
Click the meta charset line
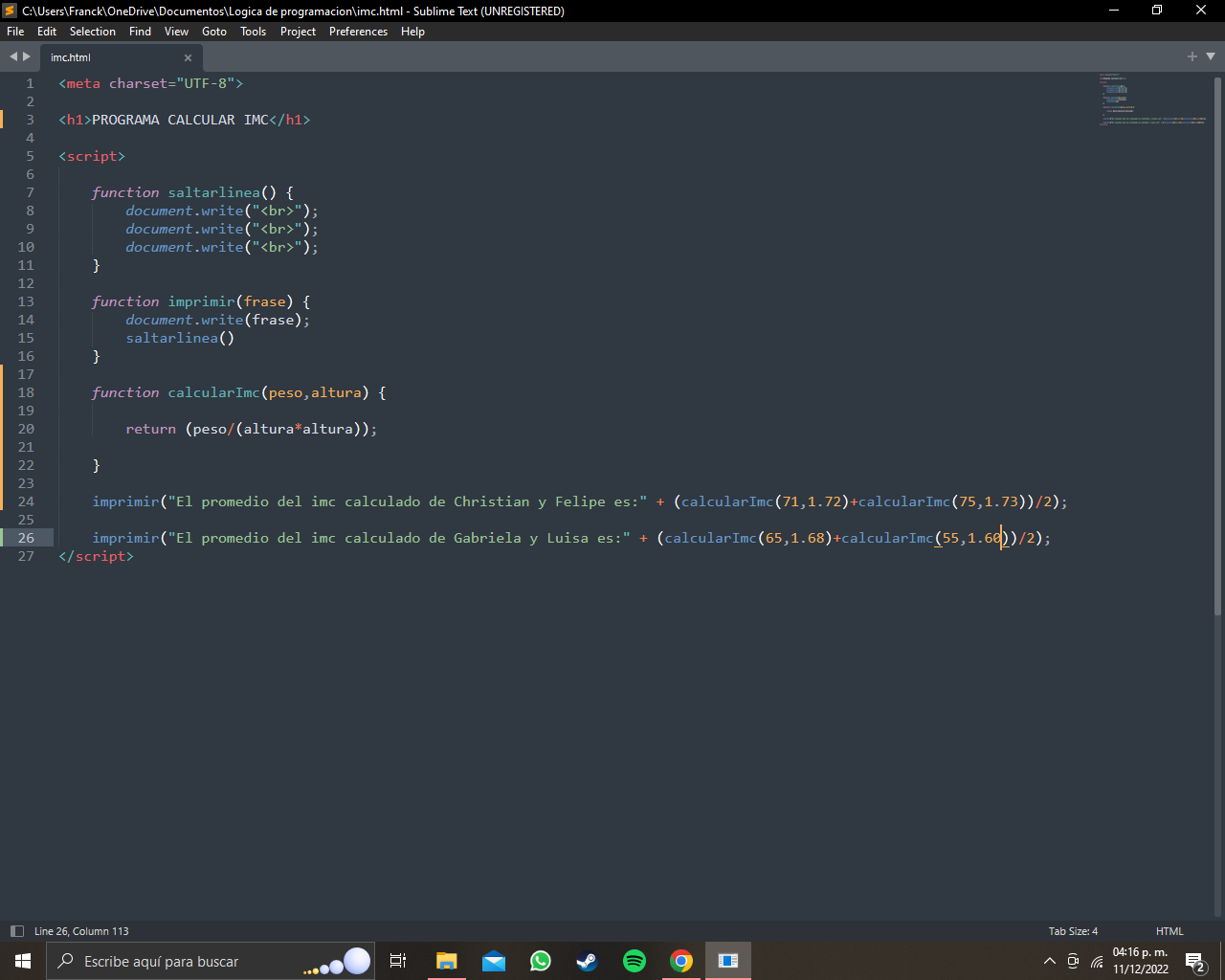coord(151,83)
